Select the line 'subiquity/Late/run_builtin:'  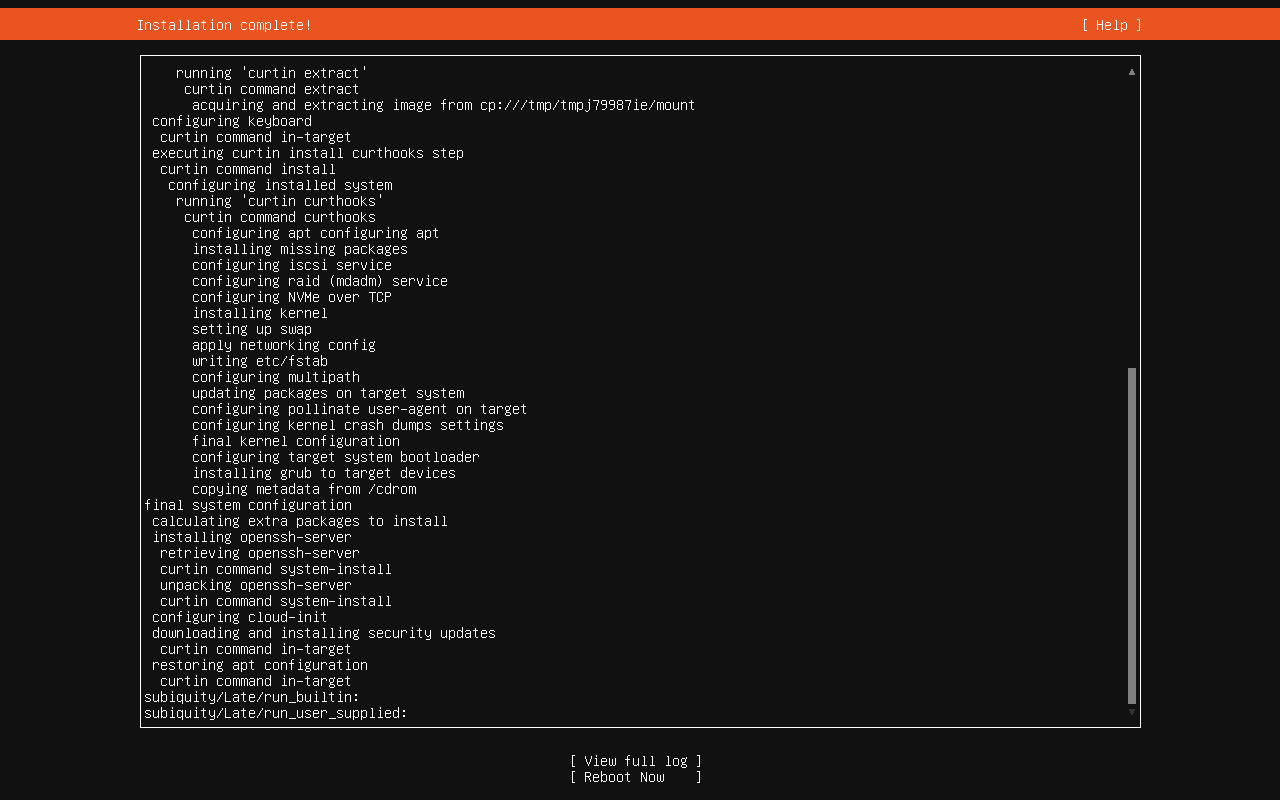[252, 697]
